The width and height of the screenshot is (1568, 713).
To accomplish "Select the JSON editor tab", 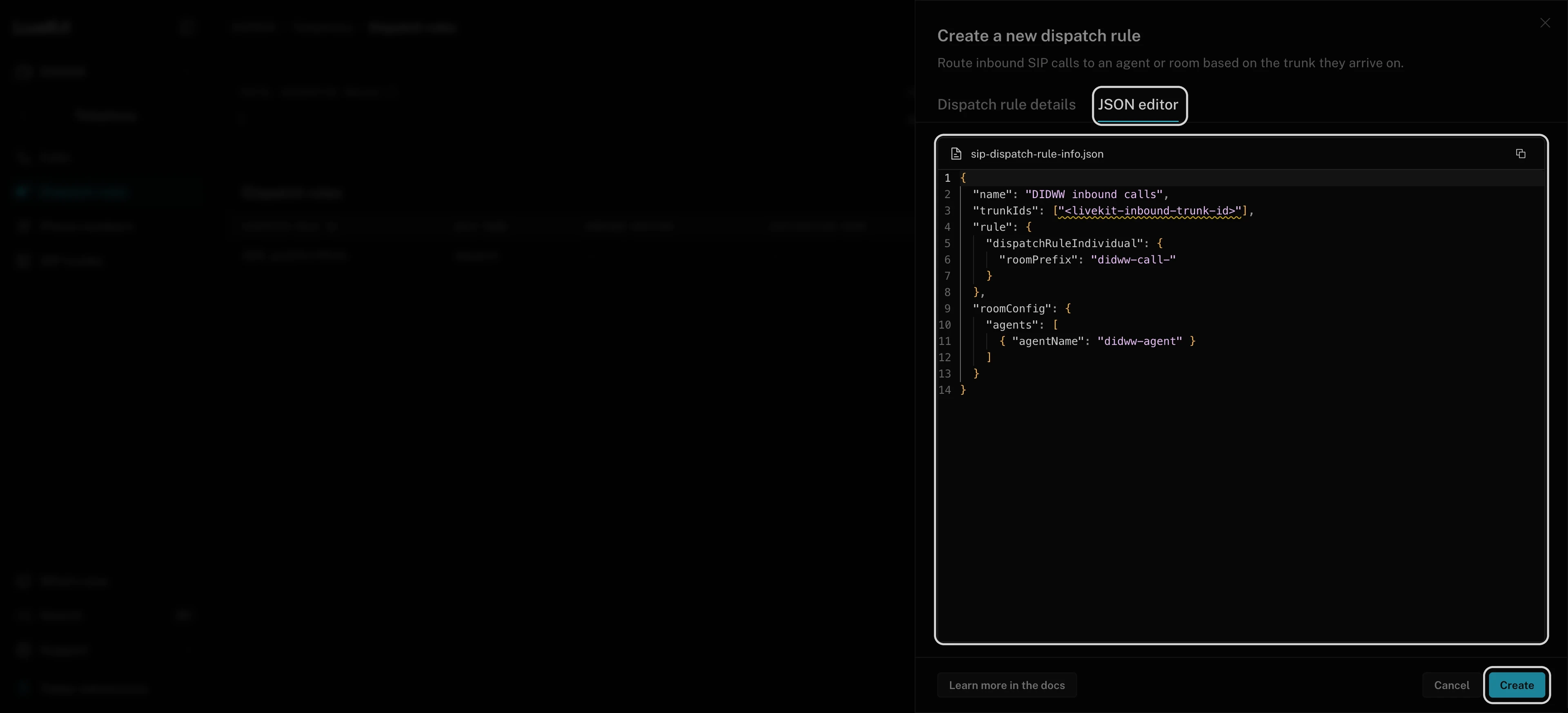I will (x=1138, y=104).
